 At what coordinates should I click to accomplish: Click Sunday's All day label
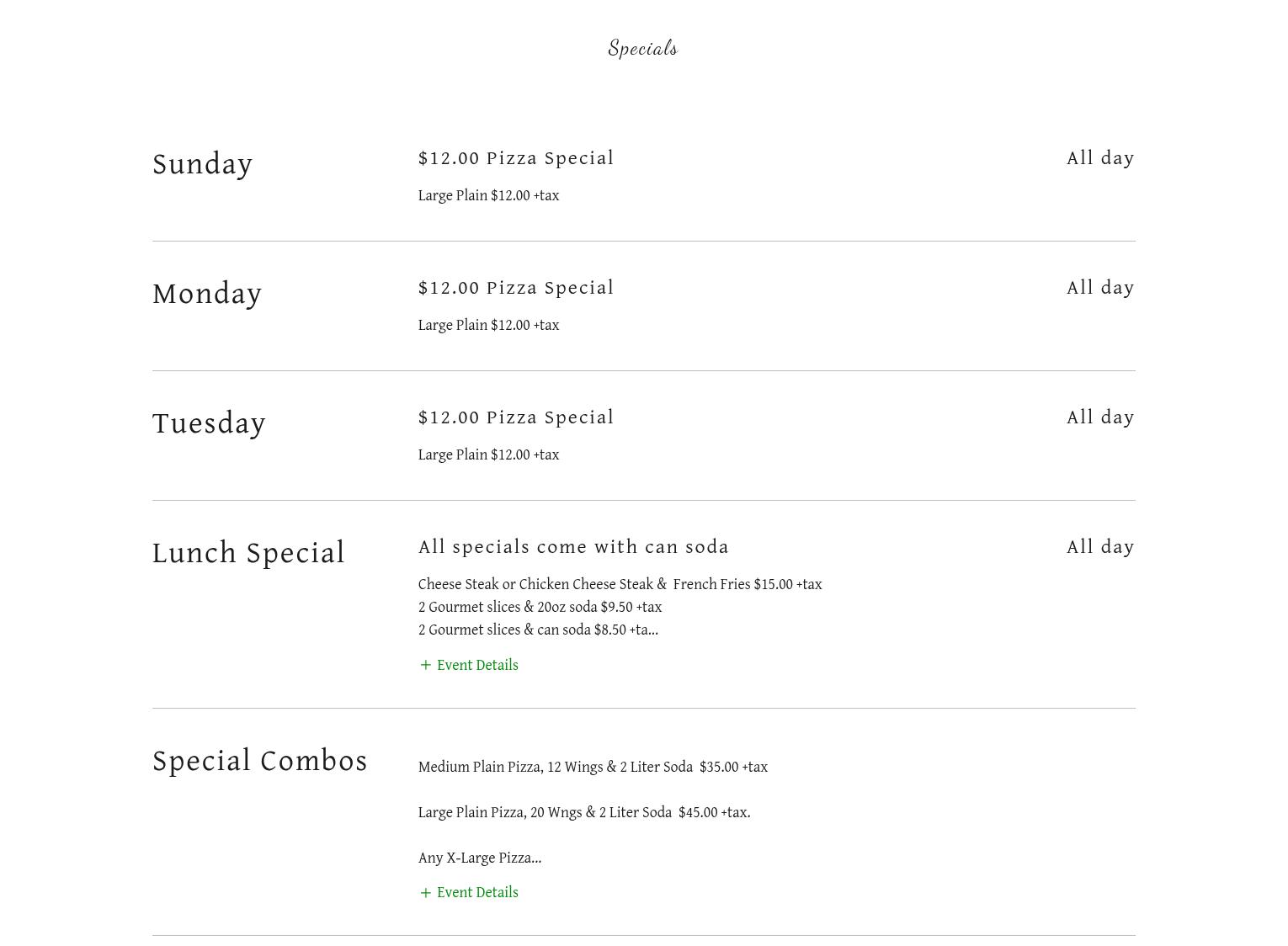pyautogui.click(x=1100, y=158)
